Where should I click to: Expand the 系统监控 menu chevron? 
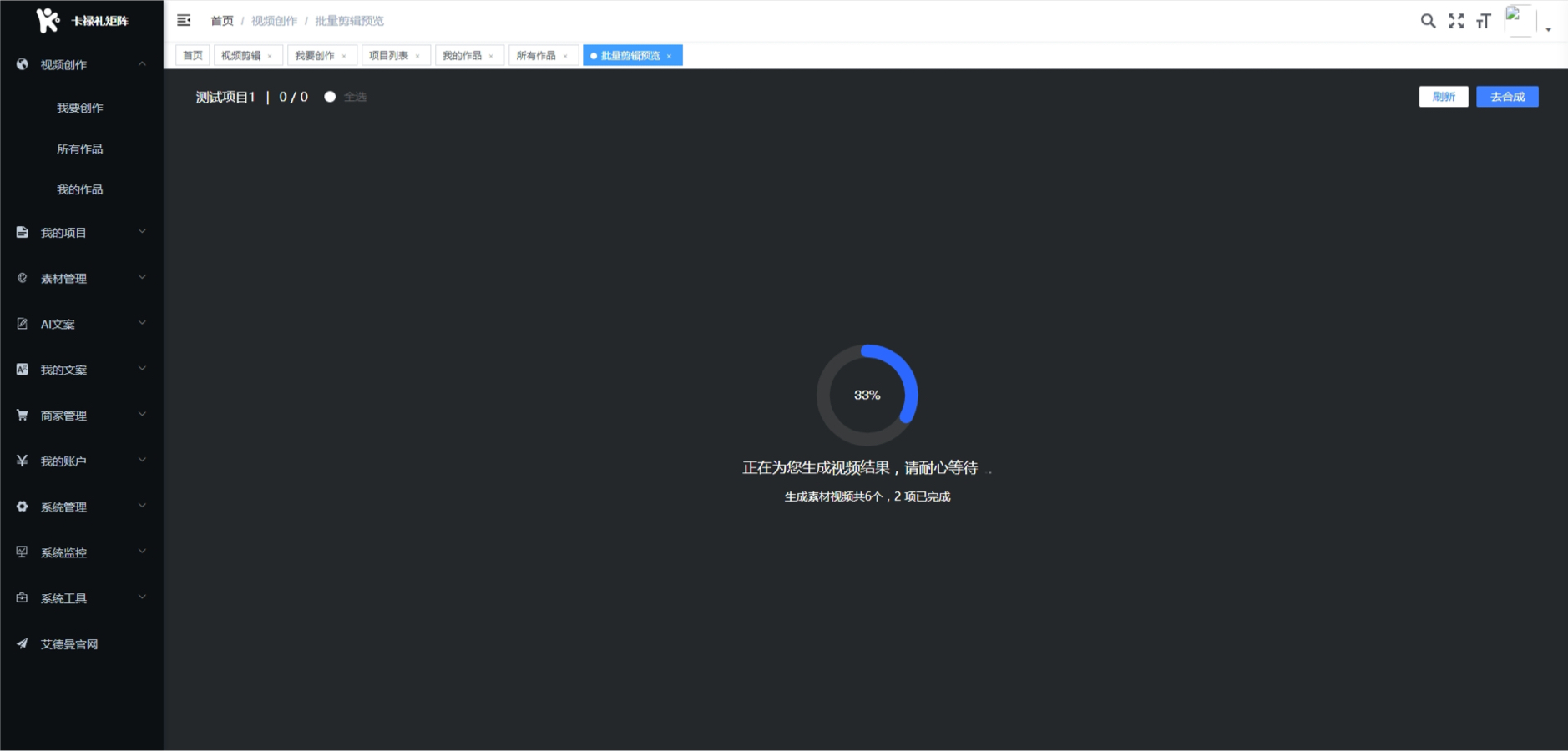[142, 551]
